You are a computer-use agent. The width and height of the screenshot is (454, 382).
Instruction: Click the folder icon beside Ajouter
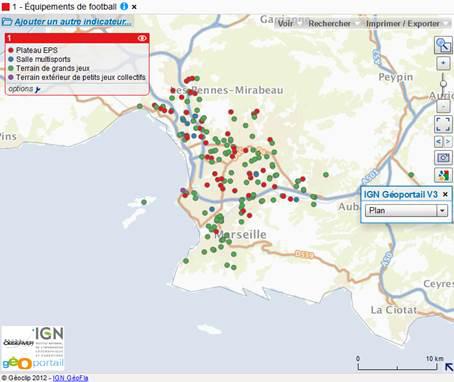point(7,22)
